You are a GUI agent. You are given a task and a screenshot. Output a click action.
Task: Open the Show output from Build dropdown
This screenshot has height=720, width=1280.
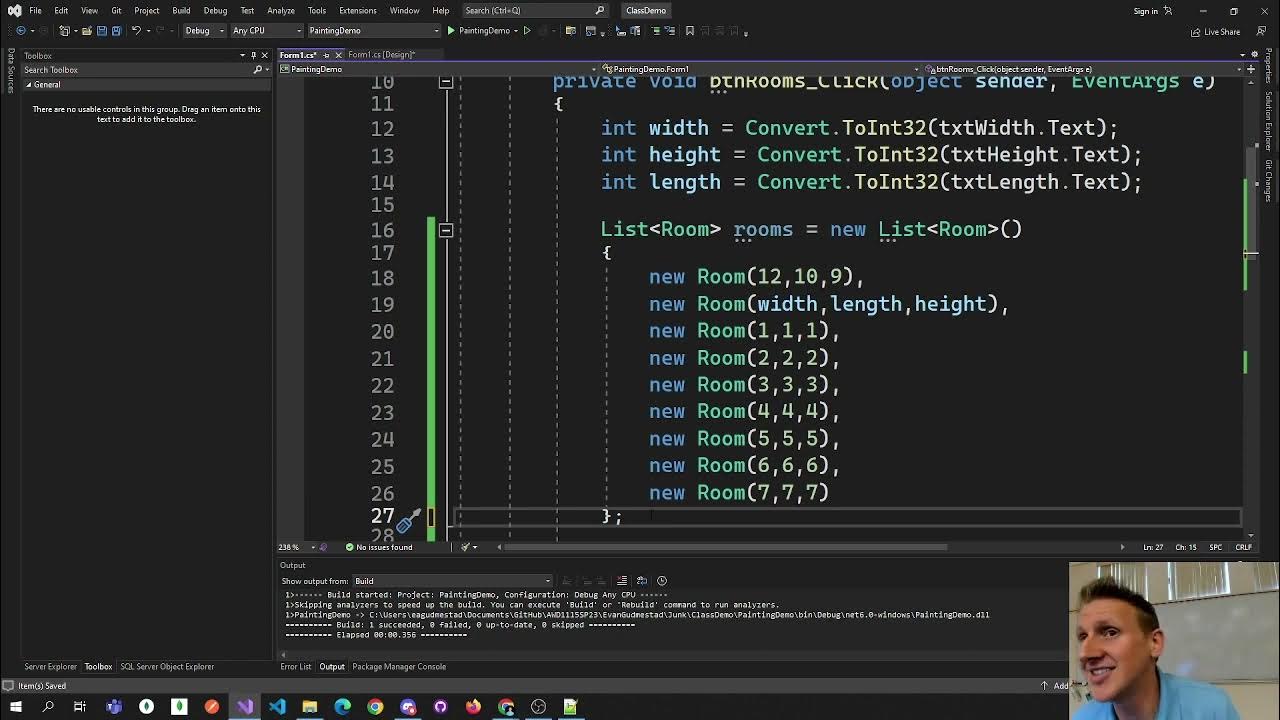click(x=453, y=581)
